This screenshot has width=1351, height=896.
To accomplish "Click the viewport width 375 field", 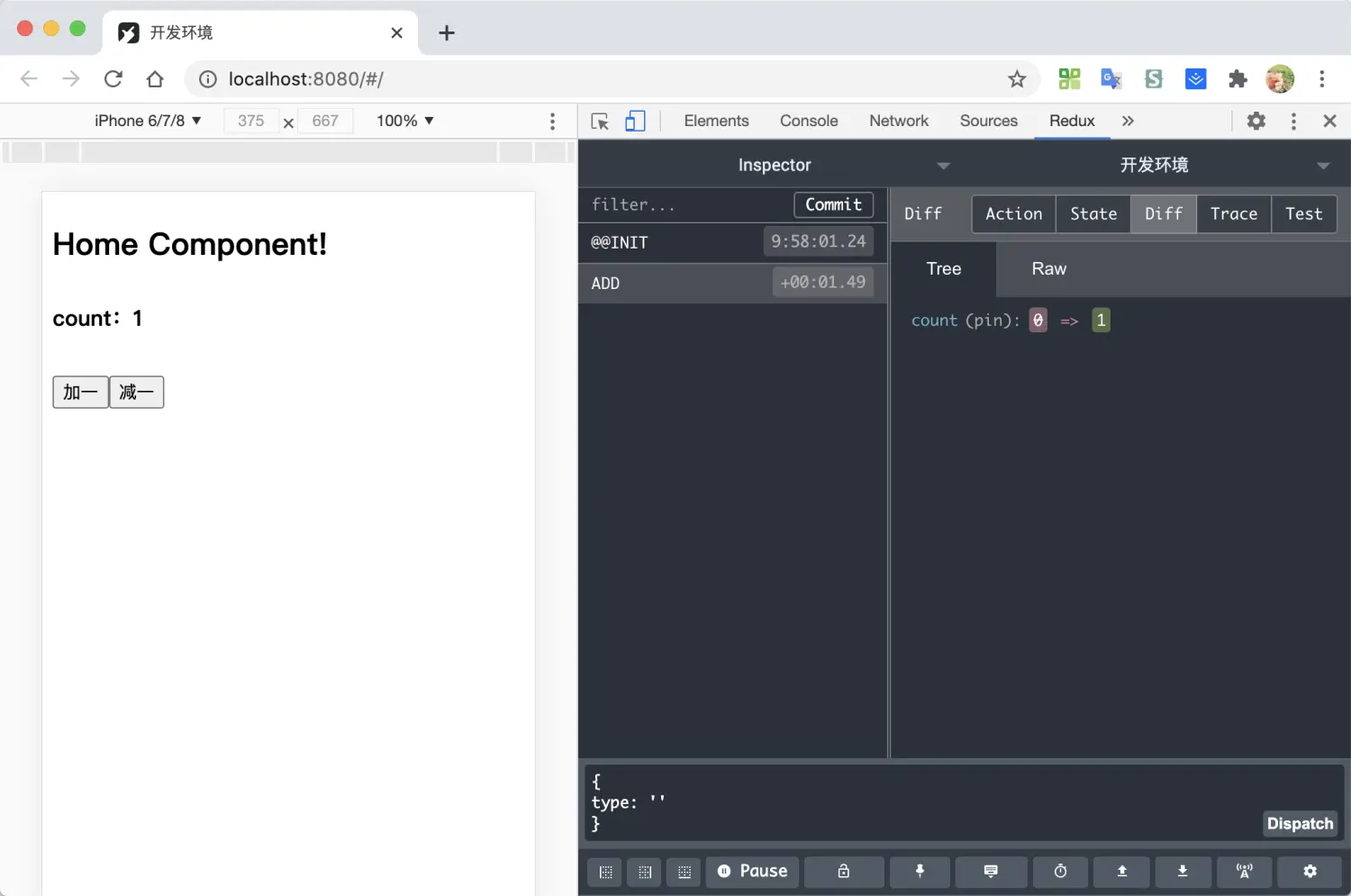I will [251, 122].
